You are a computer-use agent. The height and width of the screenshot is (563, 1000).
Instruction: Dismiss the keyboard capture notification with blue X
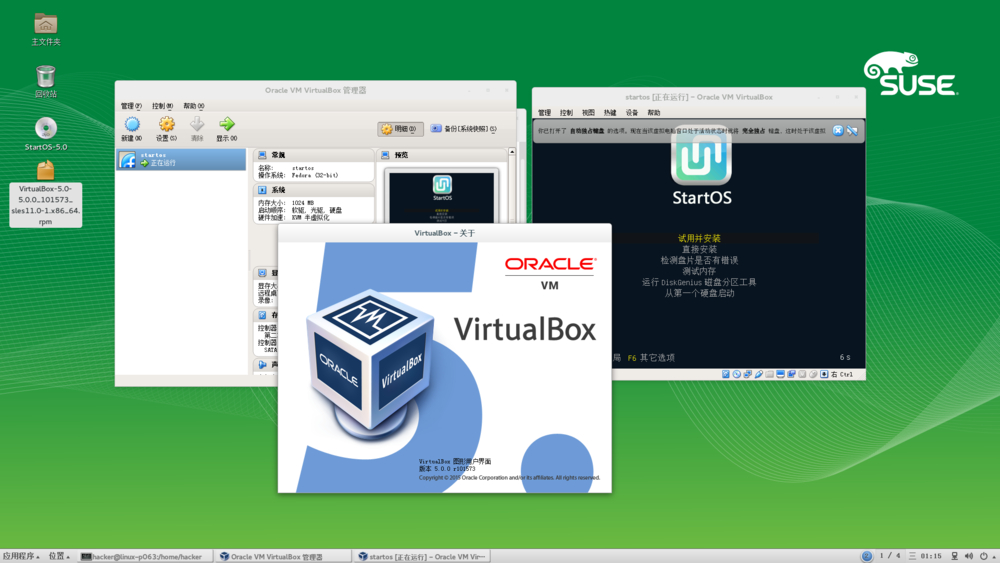(x=838, y=131)
